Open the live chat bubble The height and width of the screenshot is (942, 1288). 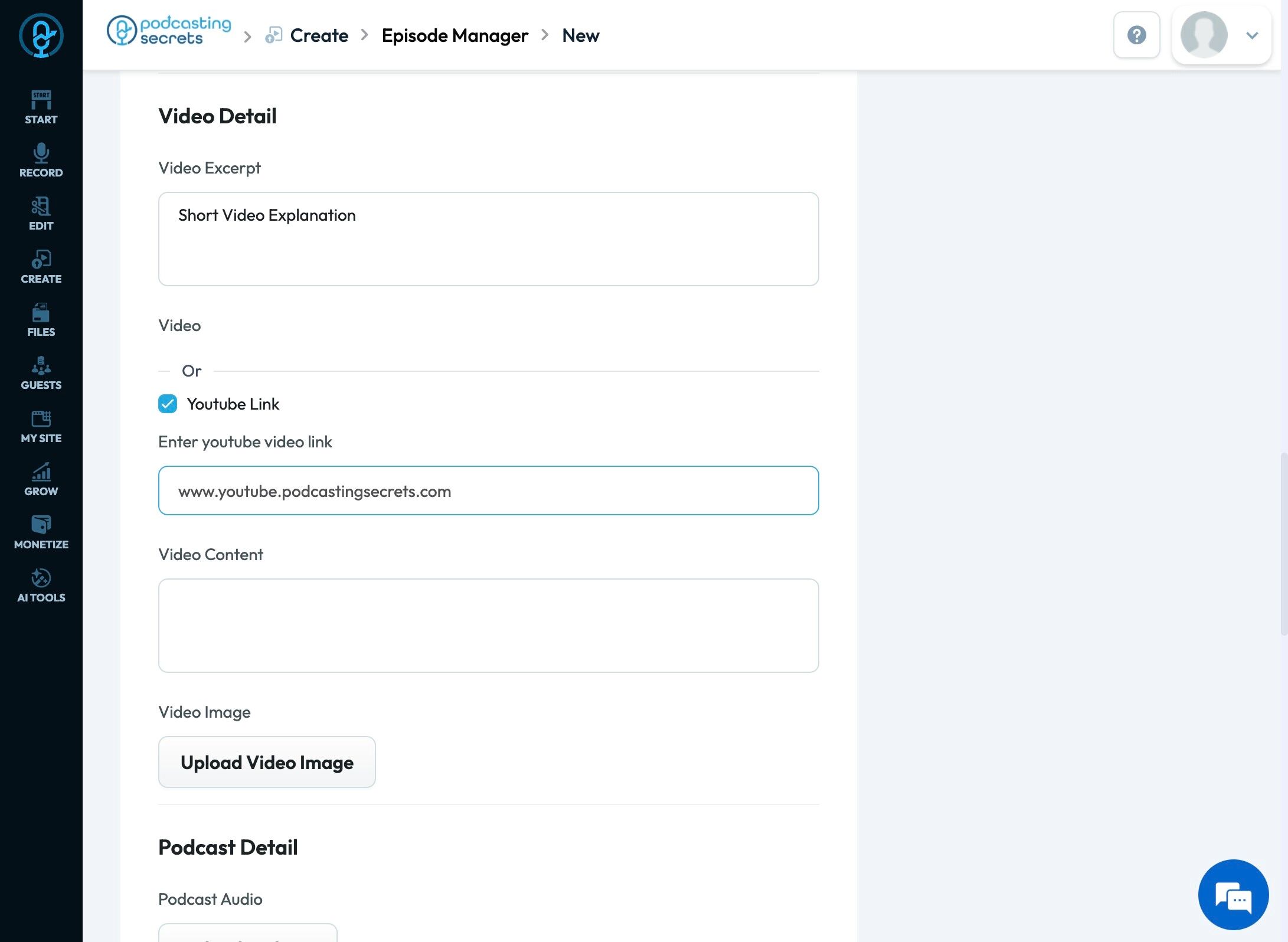pos(1233,896)
